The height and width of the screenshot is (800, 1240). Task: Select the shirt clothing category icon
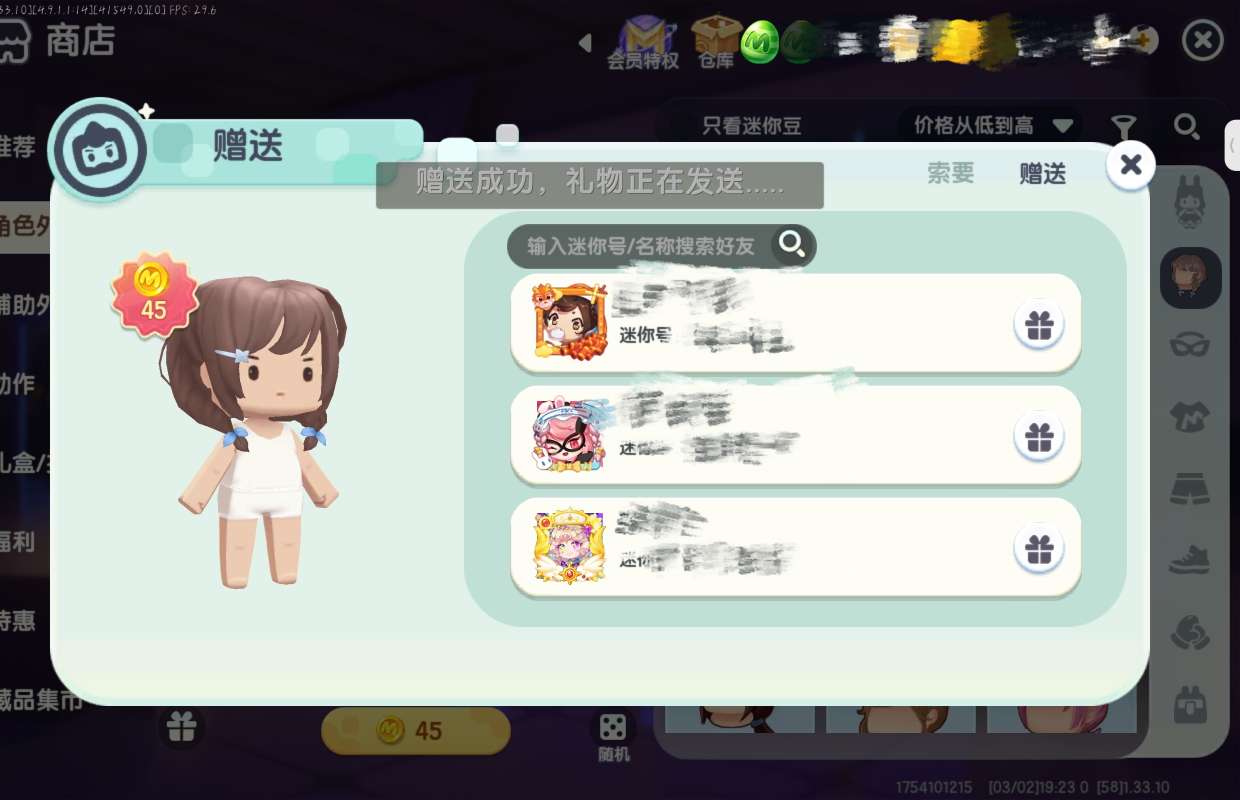[x=1190, y=416]
